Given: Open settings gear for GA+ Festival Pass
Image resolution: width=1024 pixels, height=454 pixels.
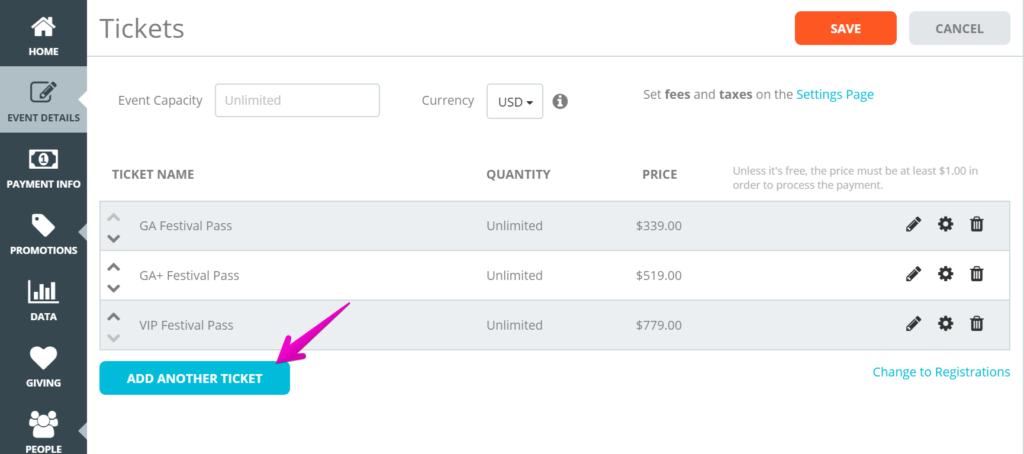Looking at the screenshot, I should (x=945, y=274).
